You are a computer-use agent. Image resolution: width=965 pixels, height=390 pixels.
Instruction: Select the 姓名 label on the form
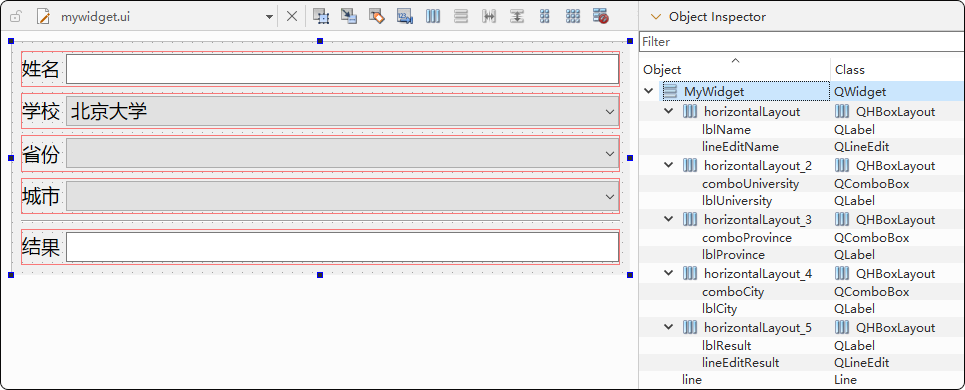pos(41,69)
